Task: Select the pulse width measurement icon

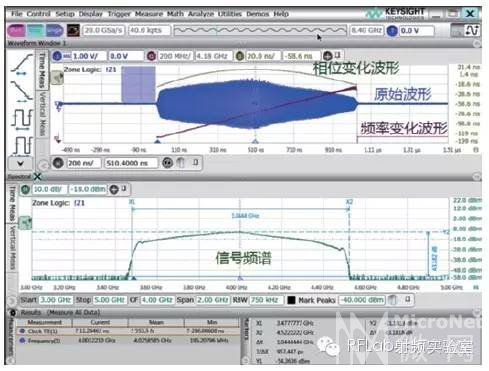Action: coord(22,145)
